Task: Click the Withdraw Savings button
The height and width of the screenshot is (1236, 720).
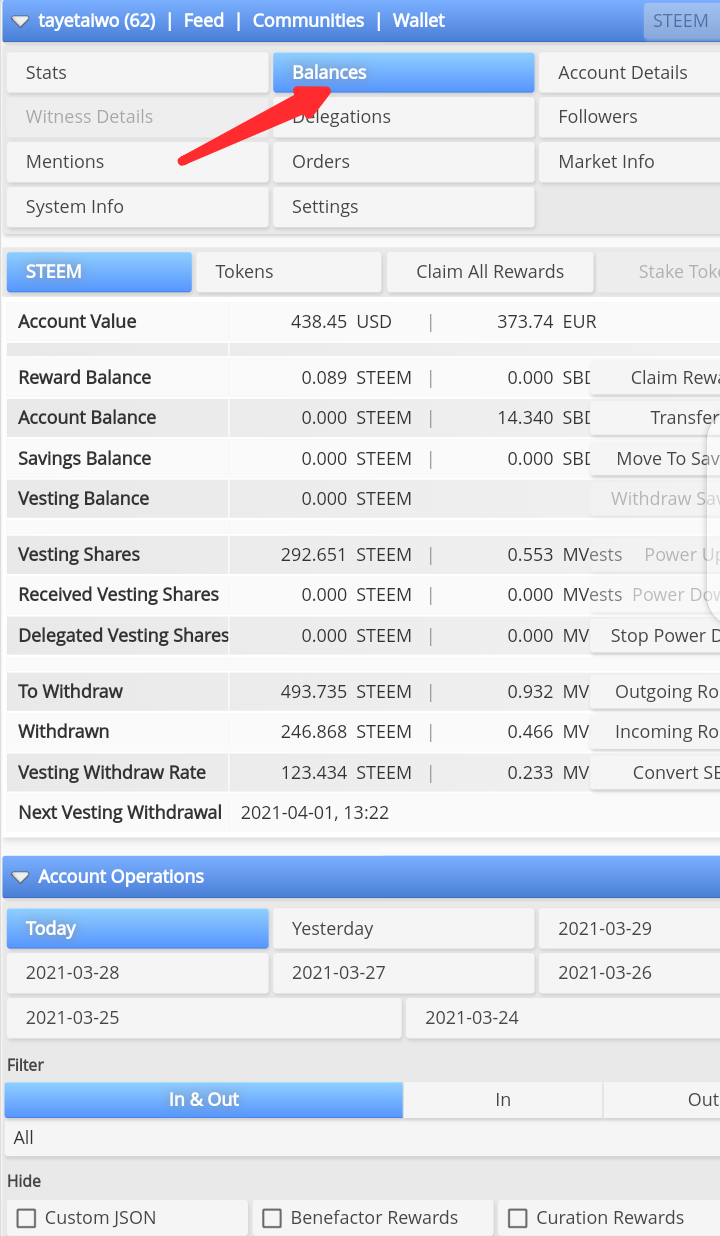Action: pos(655,499)
